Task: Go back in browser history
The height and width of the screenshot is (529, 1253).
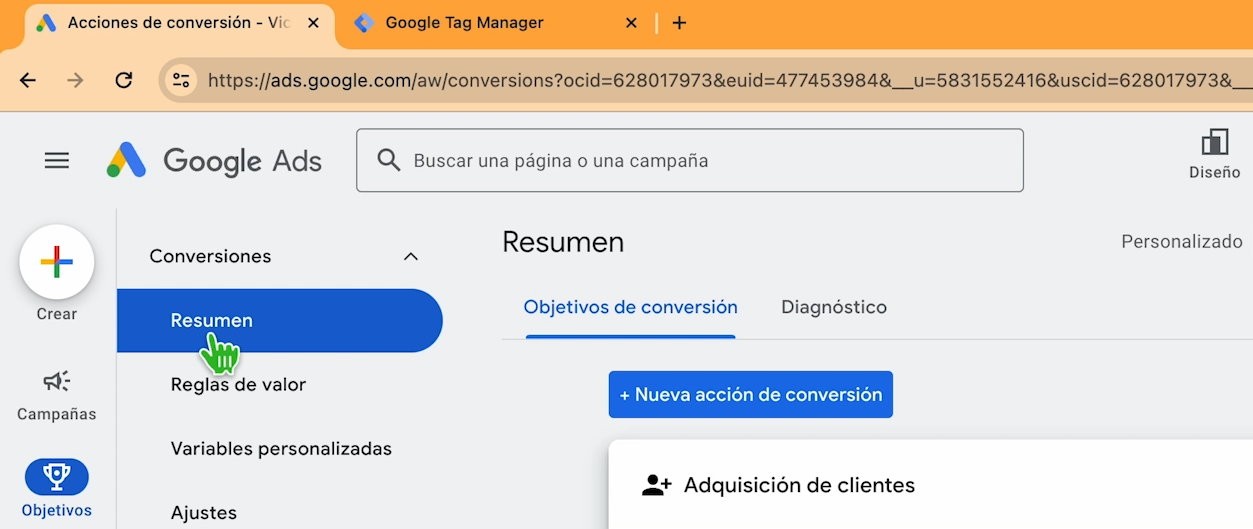Action: click(28, 80)
